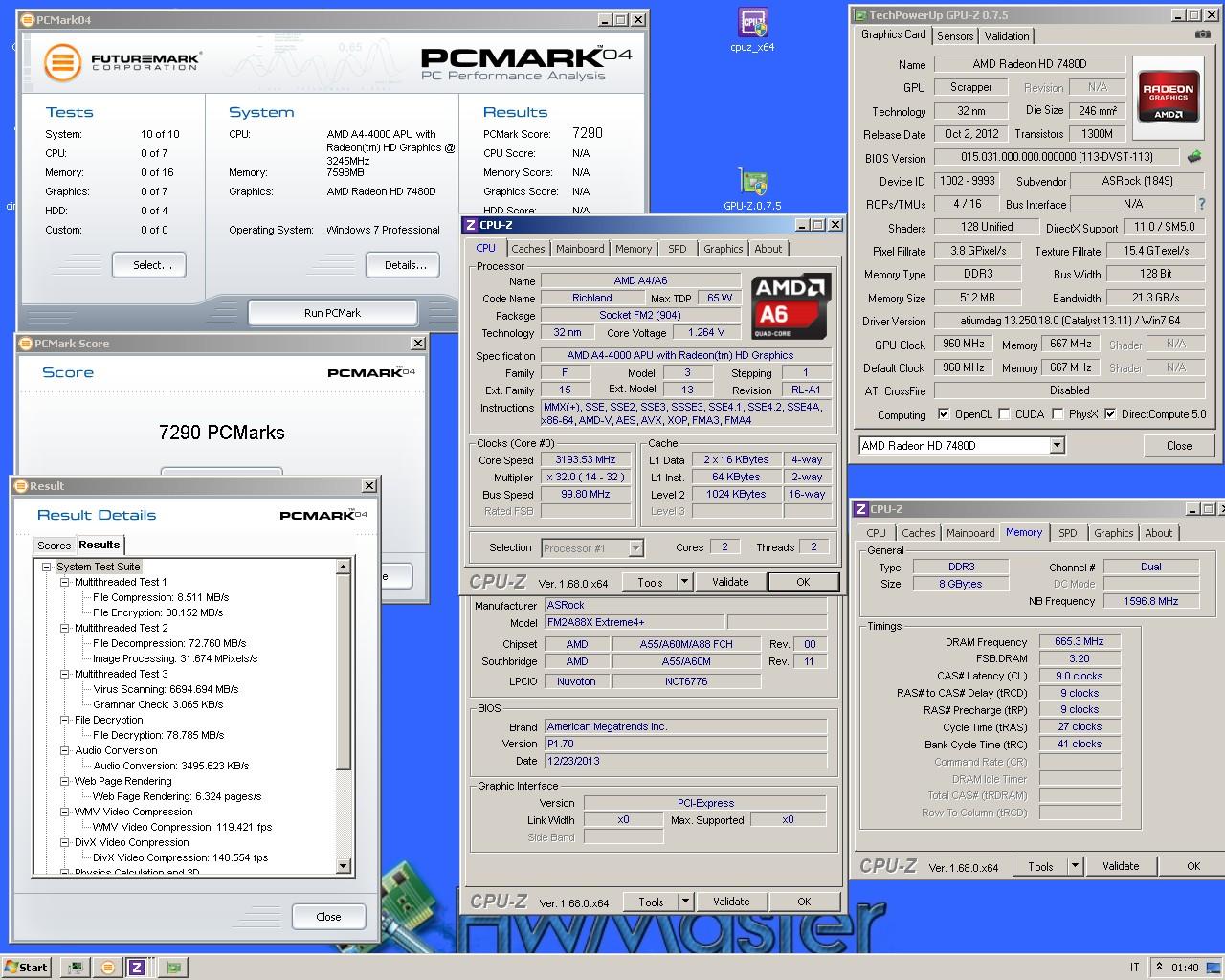Select 'Virus Scanning: 6694.694 MB/s' row
The image size is (1225, 980).
tap(166, 689)
